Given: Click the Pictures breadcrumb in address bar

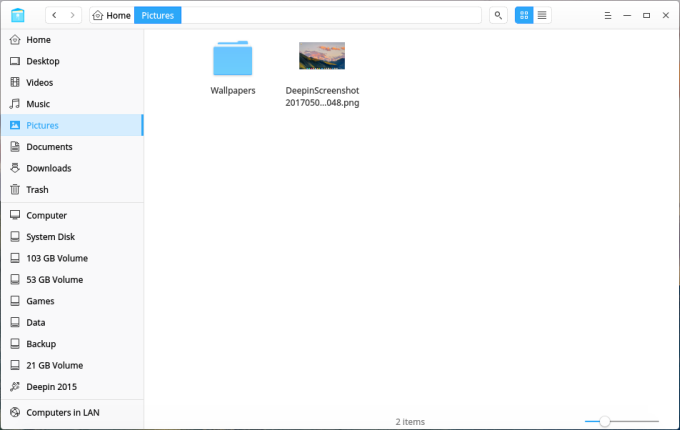Looking at the screenshot, I should pos(157,16).
